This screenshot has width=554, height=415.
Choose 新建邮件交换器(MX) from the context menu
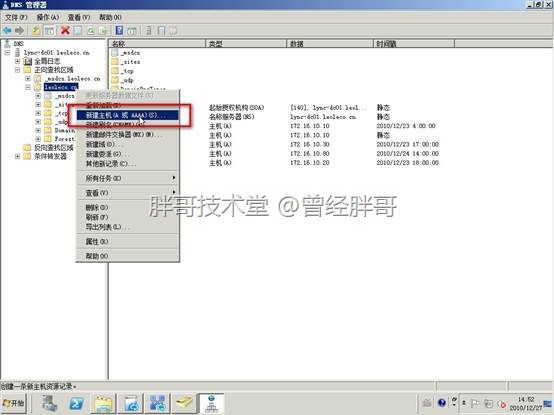[x=128, y=135]
